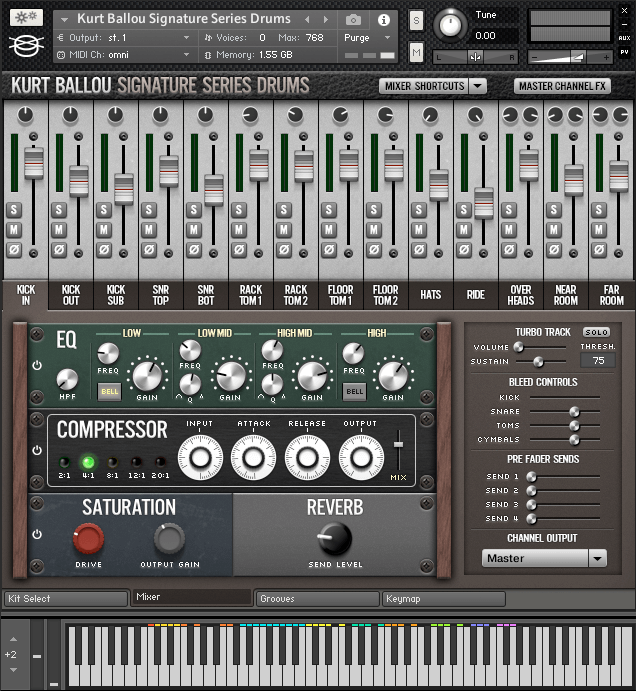Solo the KICK IN channel
The height and width of the screenshot is (691, 636).
coord(14,209)
